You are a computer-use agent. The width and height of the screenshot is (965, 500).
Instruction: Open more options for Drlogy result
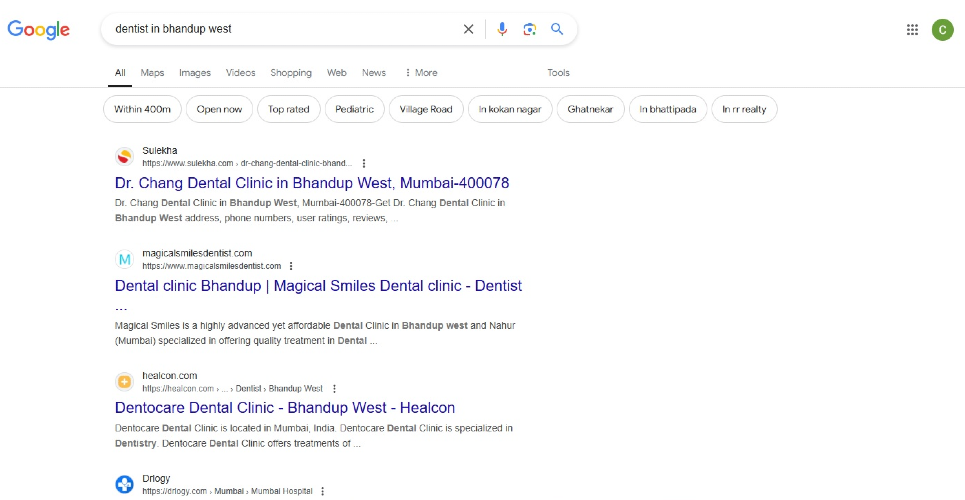pos(322,491)
